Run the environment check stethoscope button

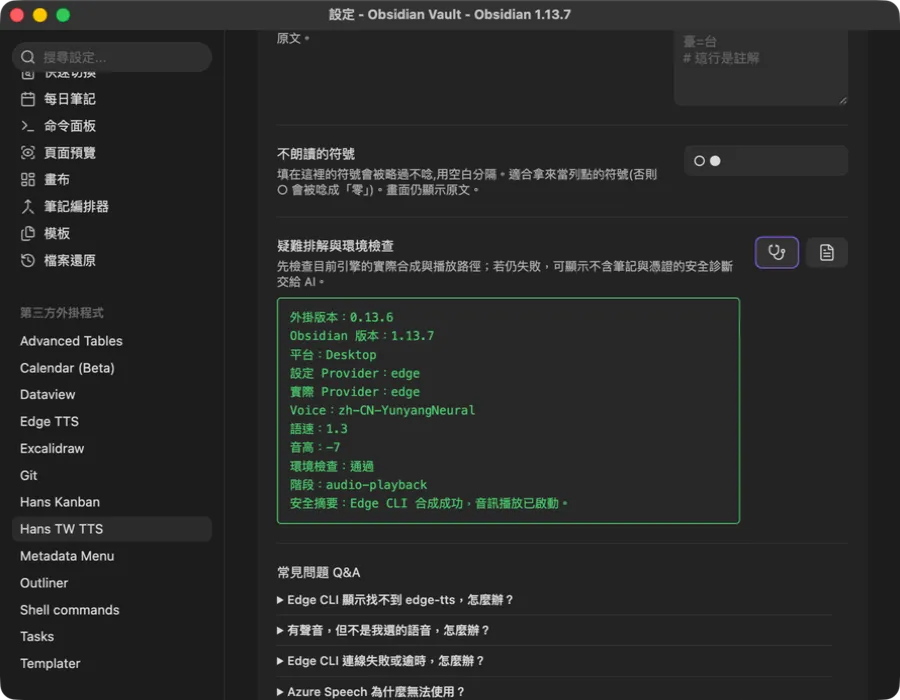[x=776, y=252]
